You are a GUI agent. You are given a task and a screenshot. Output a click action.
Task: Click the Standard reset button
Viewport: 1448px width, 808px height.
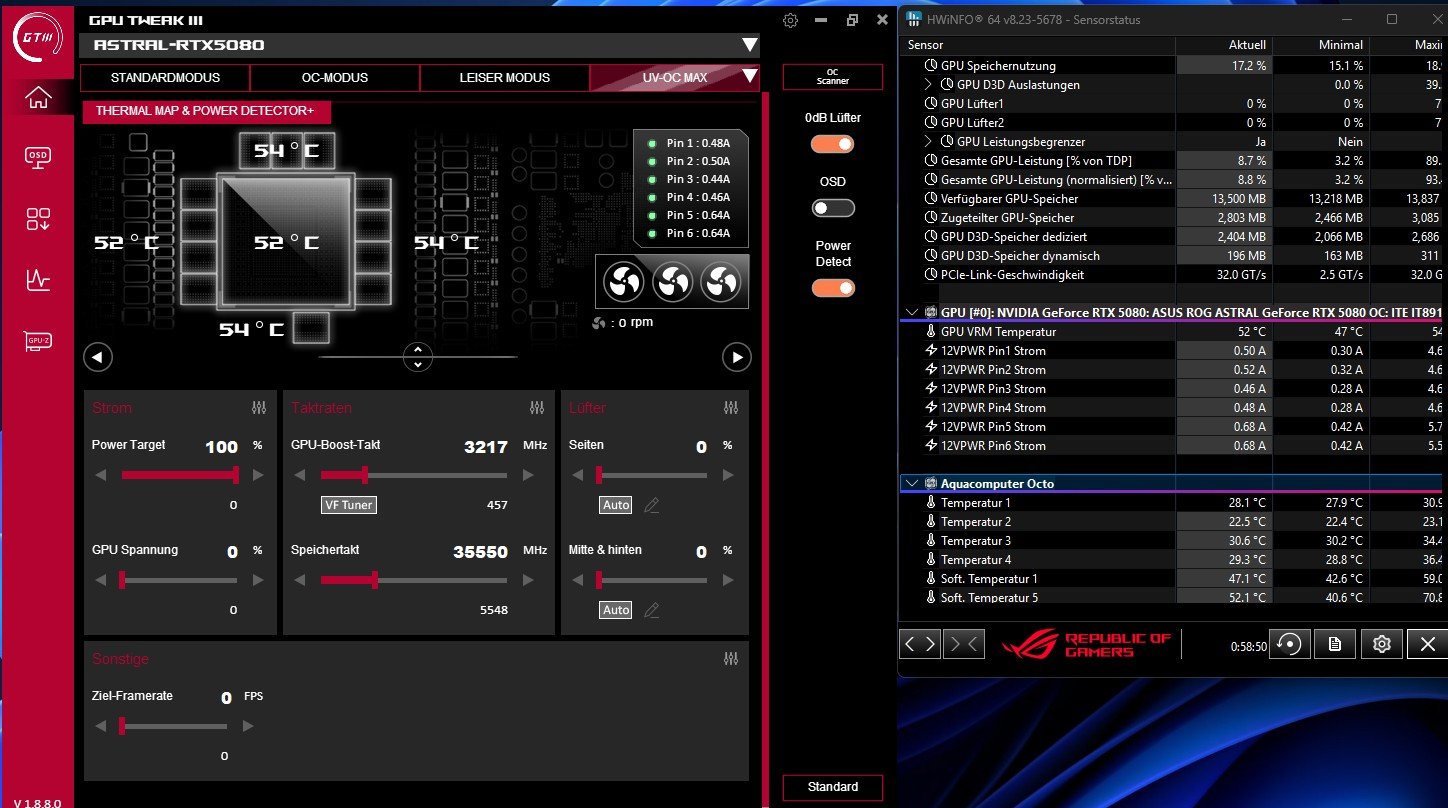[833, 787]
